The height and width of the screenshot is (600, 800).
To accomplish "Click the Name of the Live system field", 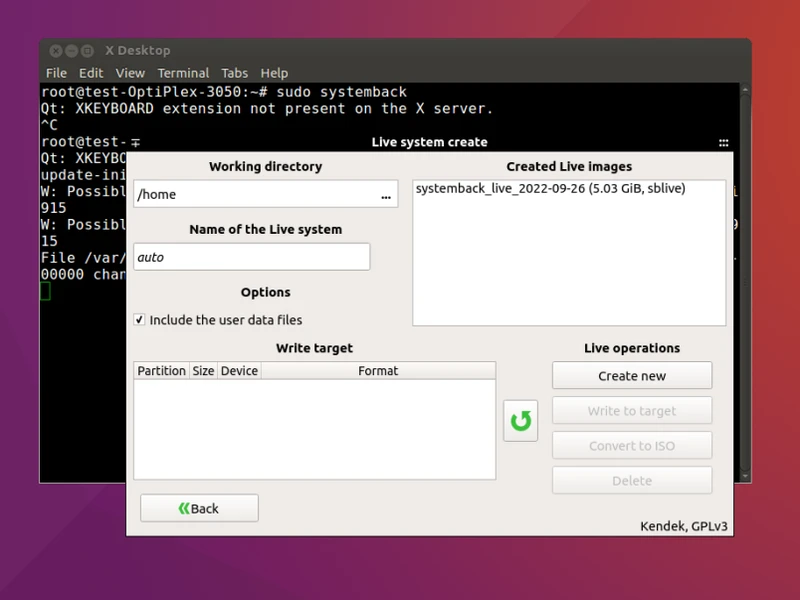I will click(x=252, y=257).
